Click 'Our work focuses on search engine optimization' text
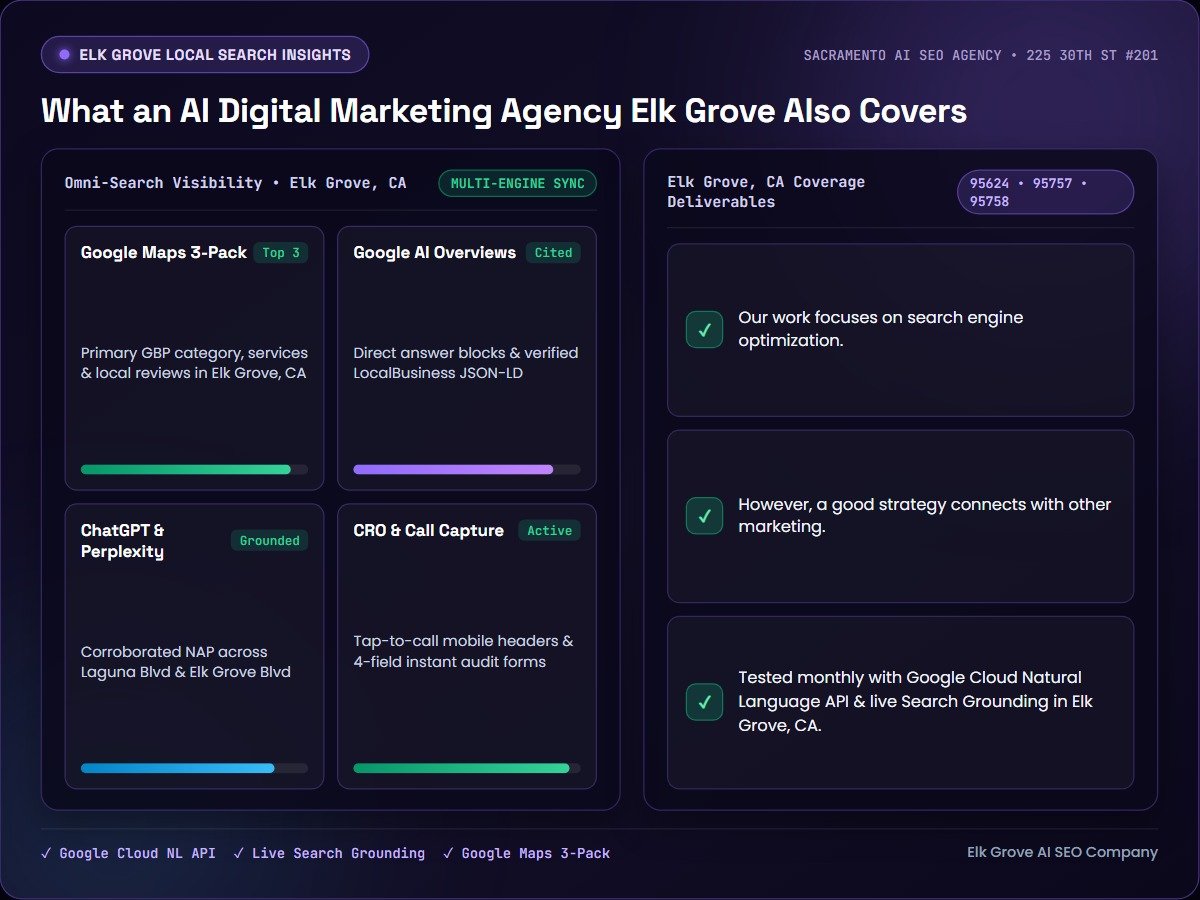The height and width of the screenshot is (900, 1200). tap(881, 329)
